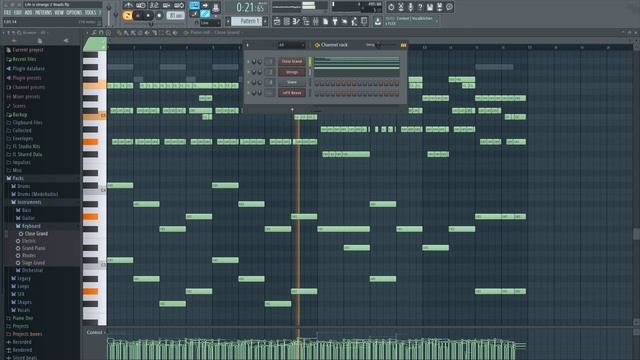Select the piano roll Paint brush tool
This screenshot has width=640, height=360.
point(126,33)
